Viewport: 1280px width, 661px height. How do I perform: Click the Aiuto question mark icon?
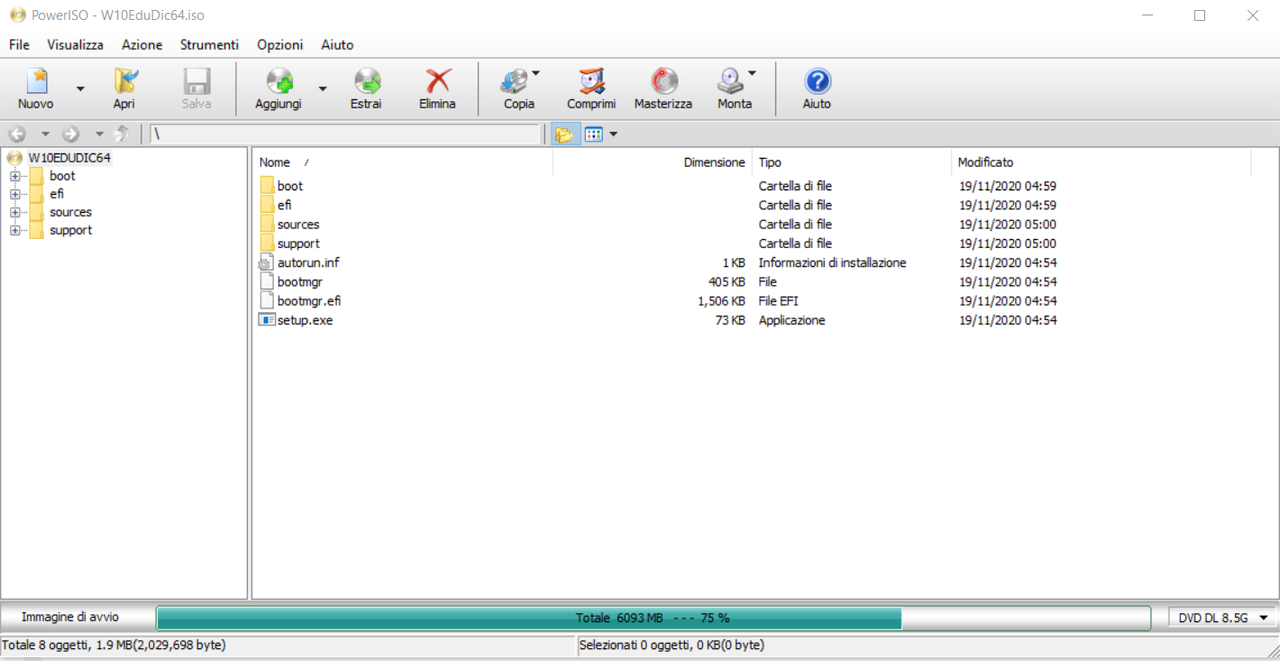[x=817, y=81]
